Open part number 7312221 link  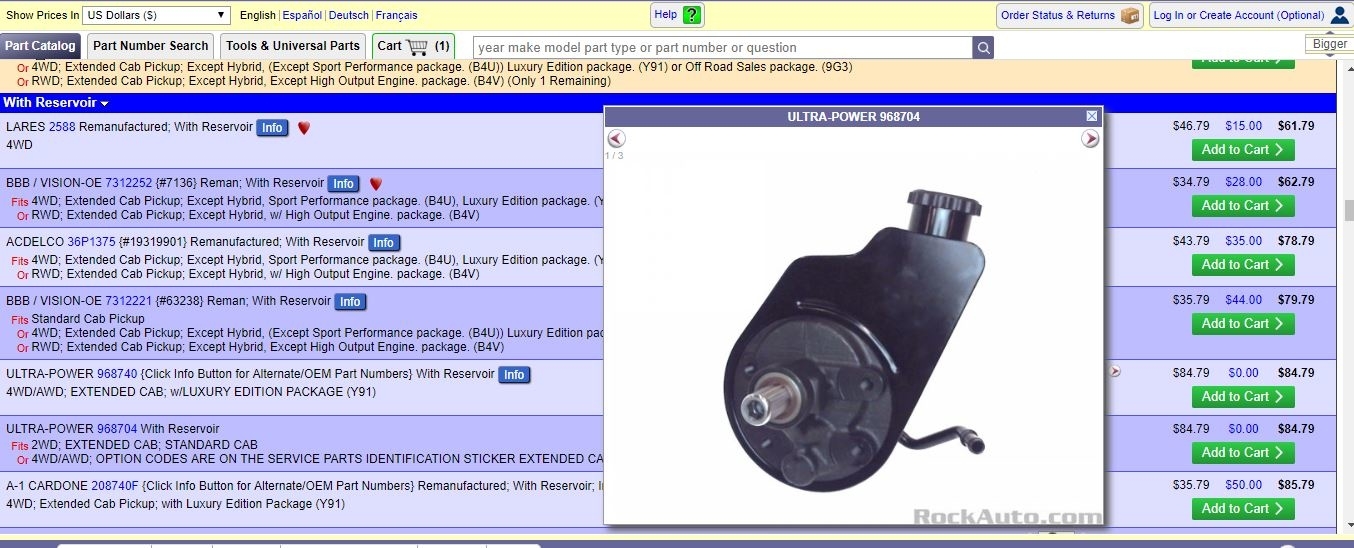[129, 301]
